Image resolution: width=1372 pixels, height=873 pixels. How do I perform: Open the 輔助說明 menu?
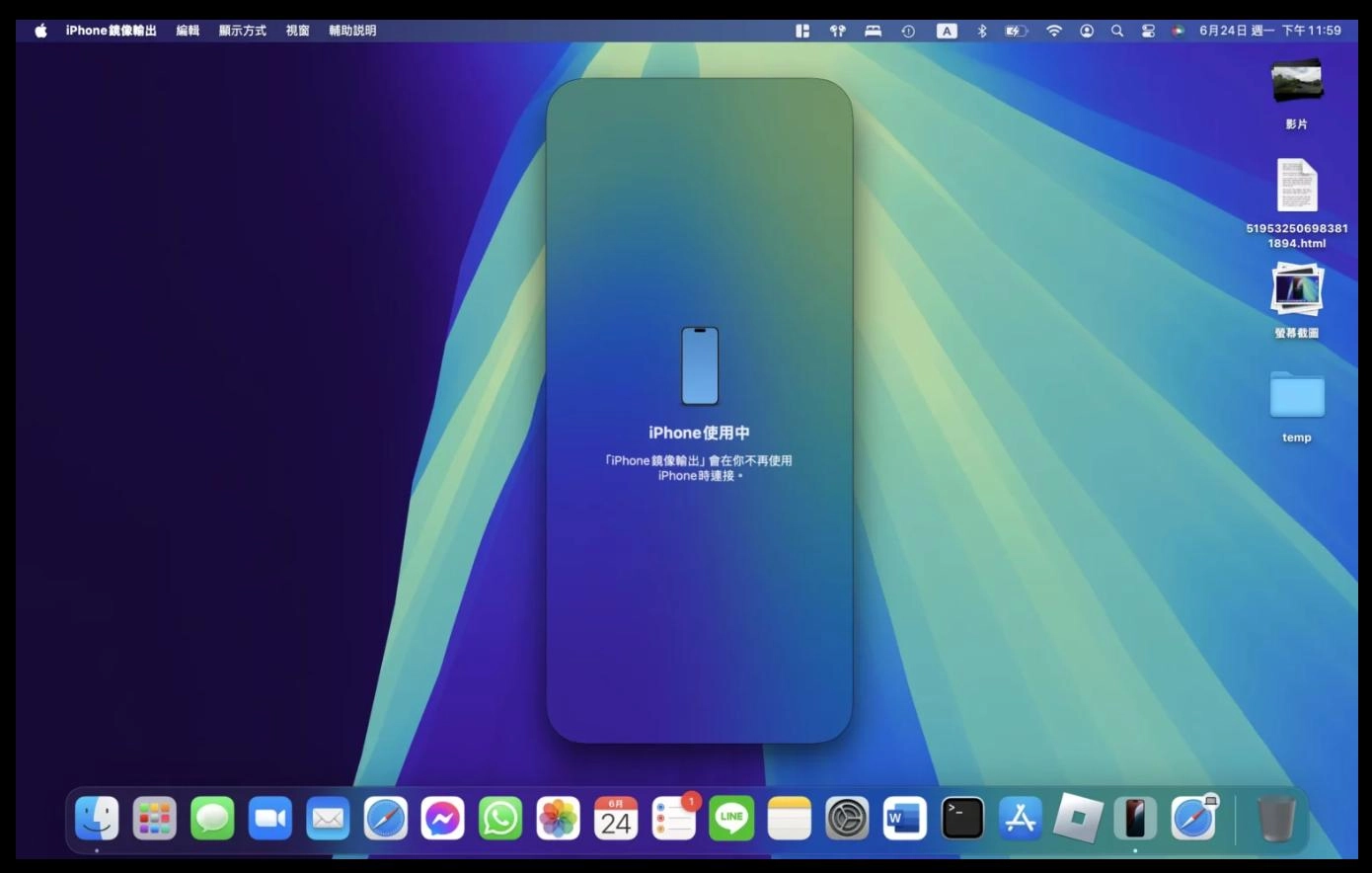point(352,31)
